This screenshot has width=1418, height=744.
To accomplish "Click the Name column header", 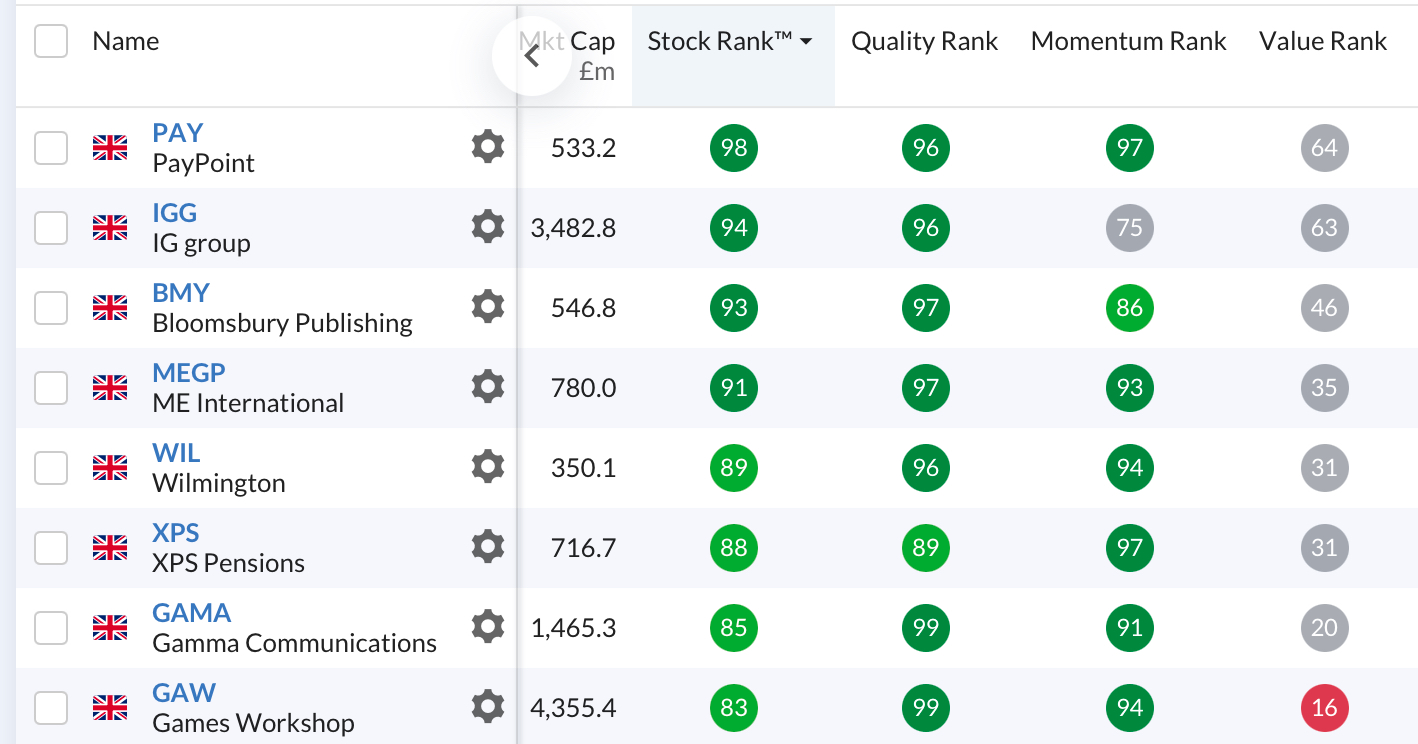I will coord(126,41).
